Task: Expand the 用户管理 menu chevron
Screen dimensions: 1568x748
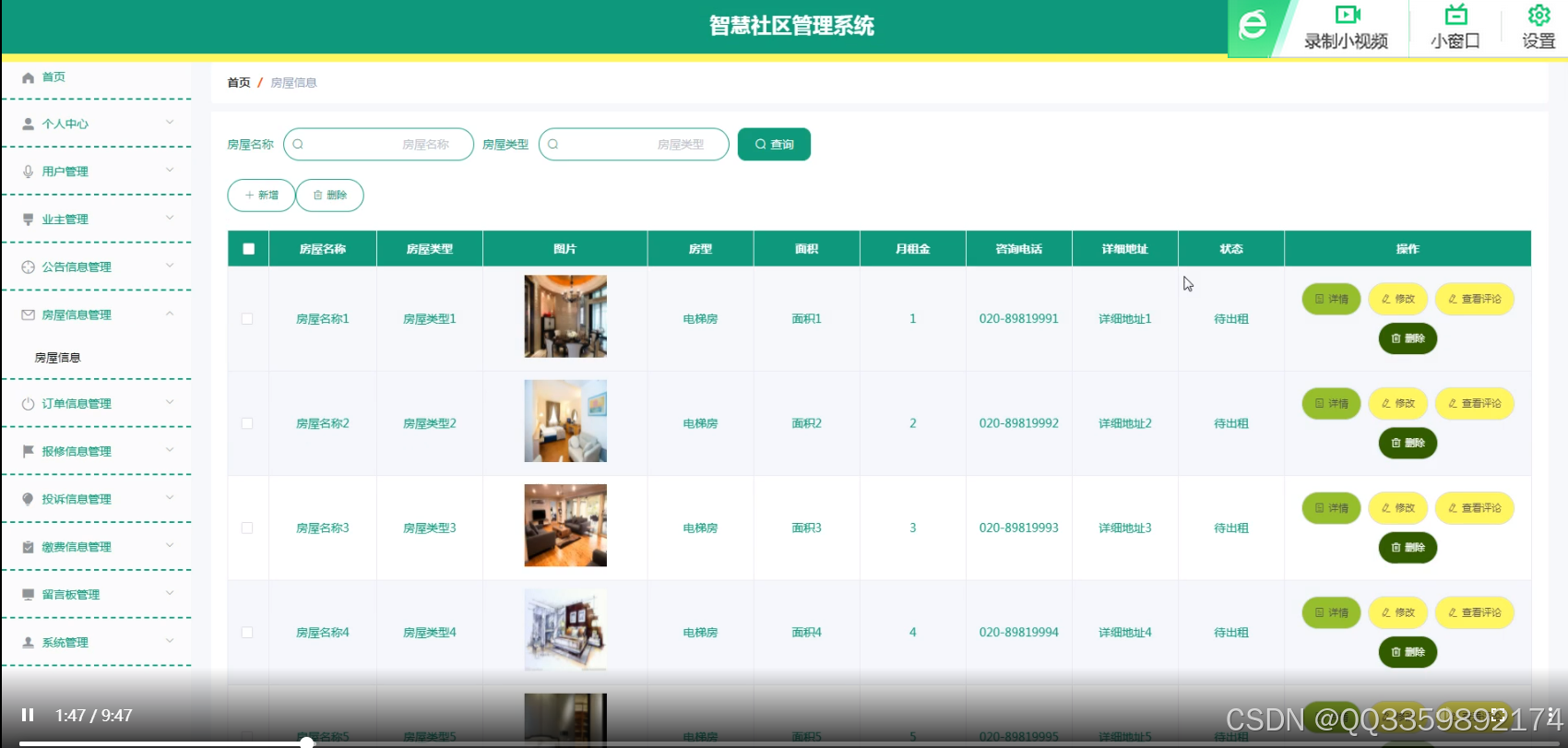Action: click(x=170, y=171)
